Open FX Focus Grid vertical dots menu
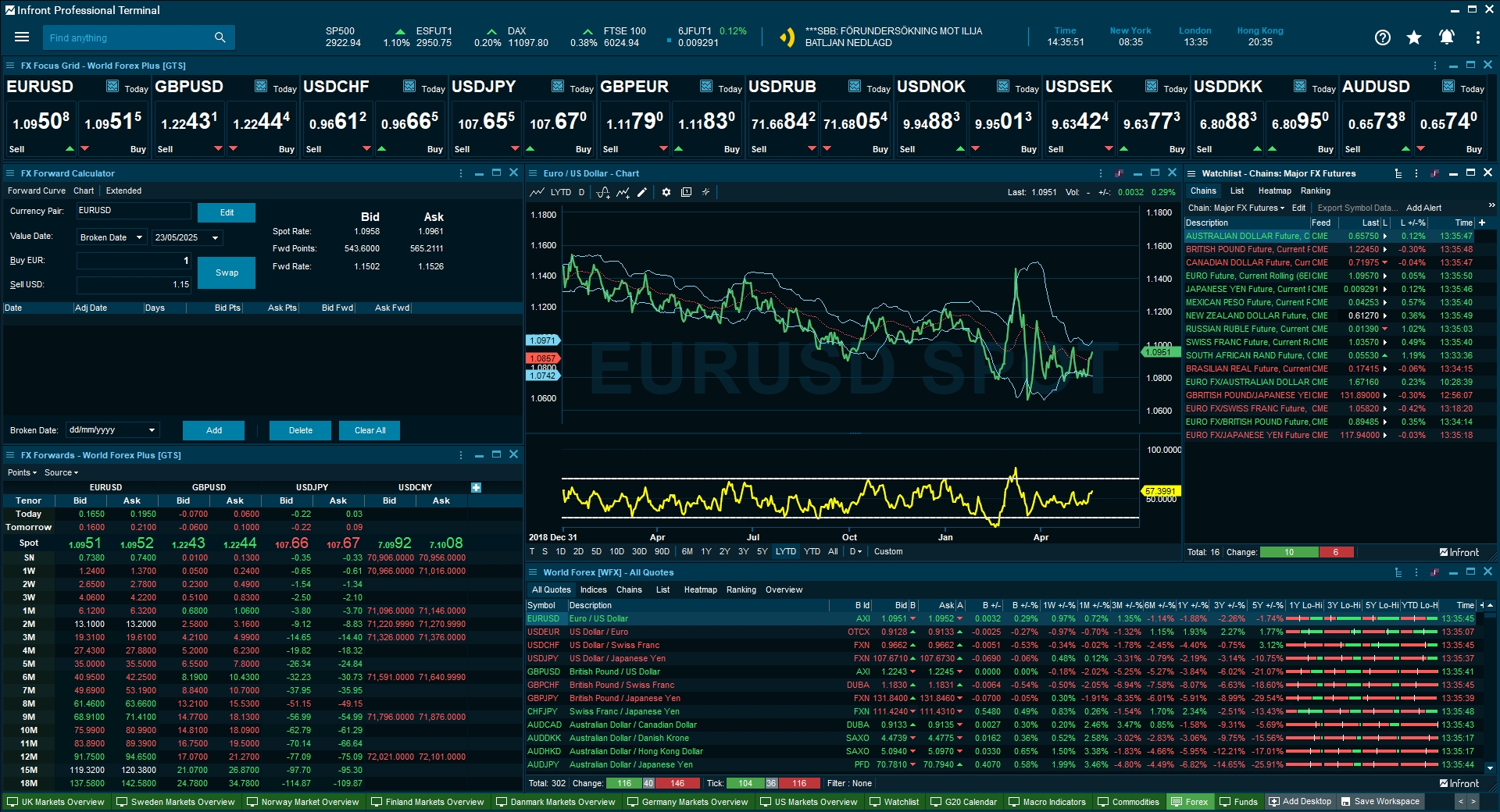This screenshot has width=1500, height=812. [1435, 66]
